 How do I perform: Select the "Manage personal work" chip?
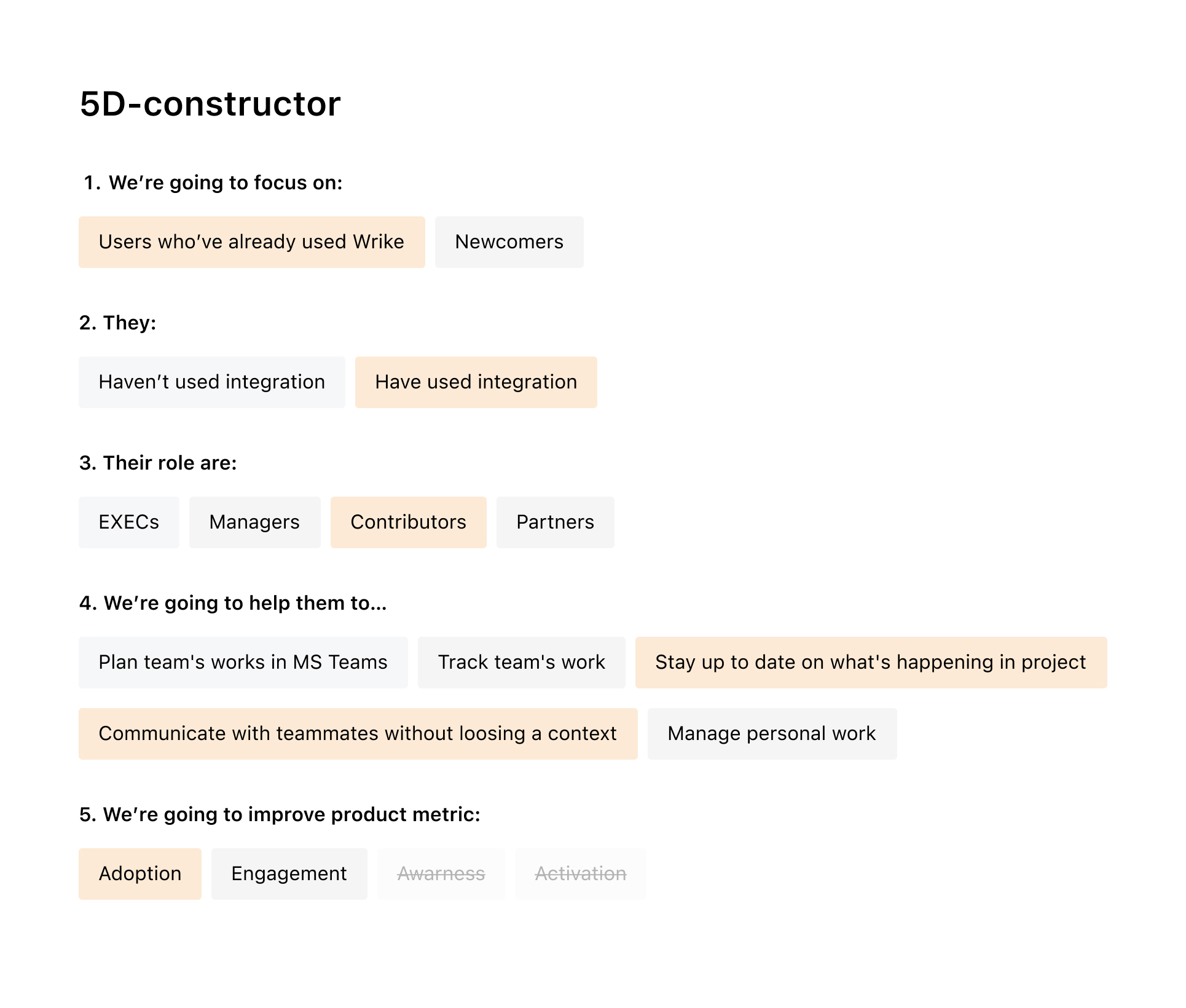click(772, 733)
